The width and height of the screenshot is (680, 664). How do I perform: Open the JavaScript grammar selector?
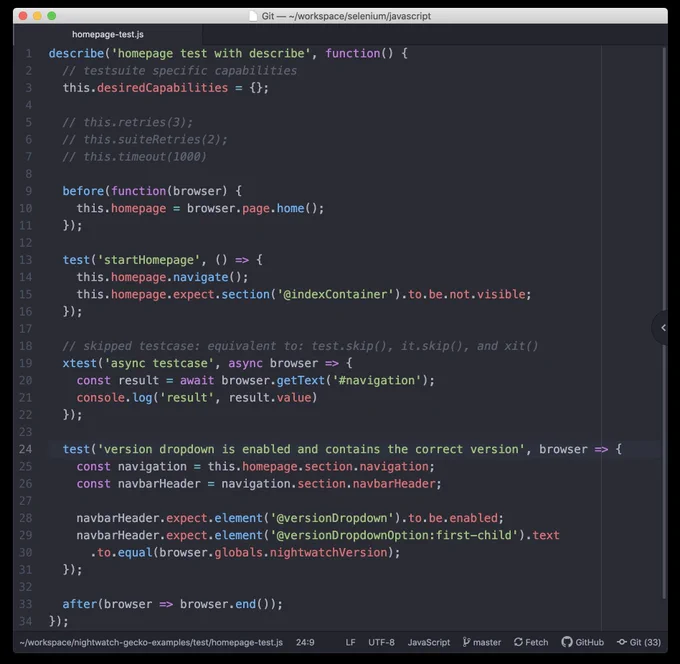(x=428, y=642)
